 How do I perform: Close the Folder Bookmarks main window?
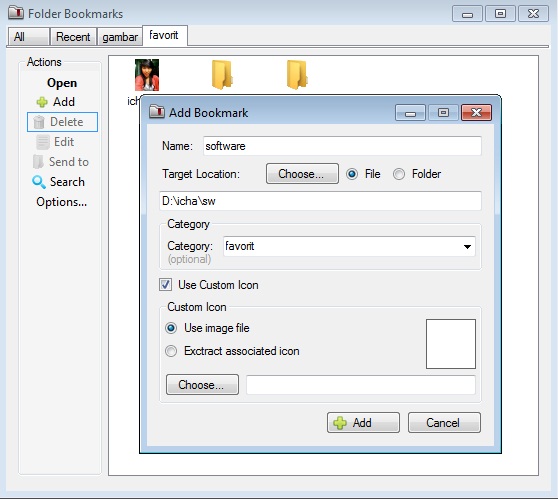pyautogui.click(x=533, y=14)
